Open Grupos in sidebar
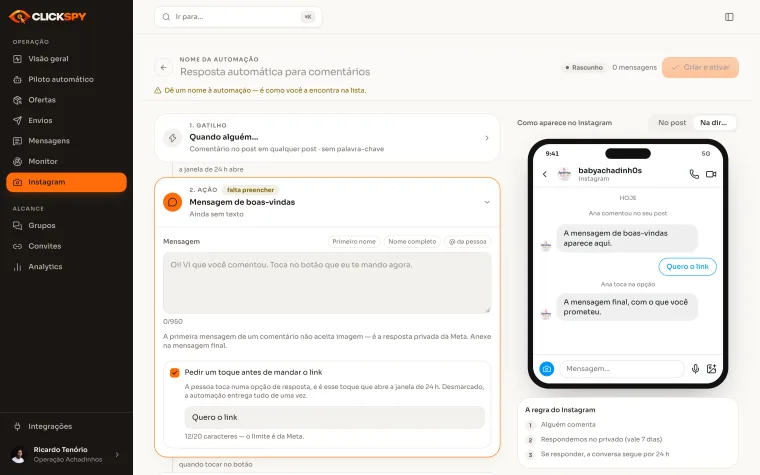This screenshot has height=475, width=760. coord(66,225)
